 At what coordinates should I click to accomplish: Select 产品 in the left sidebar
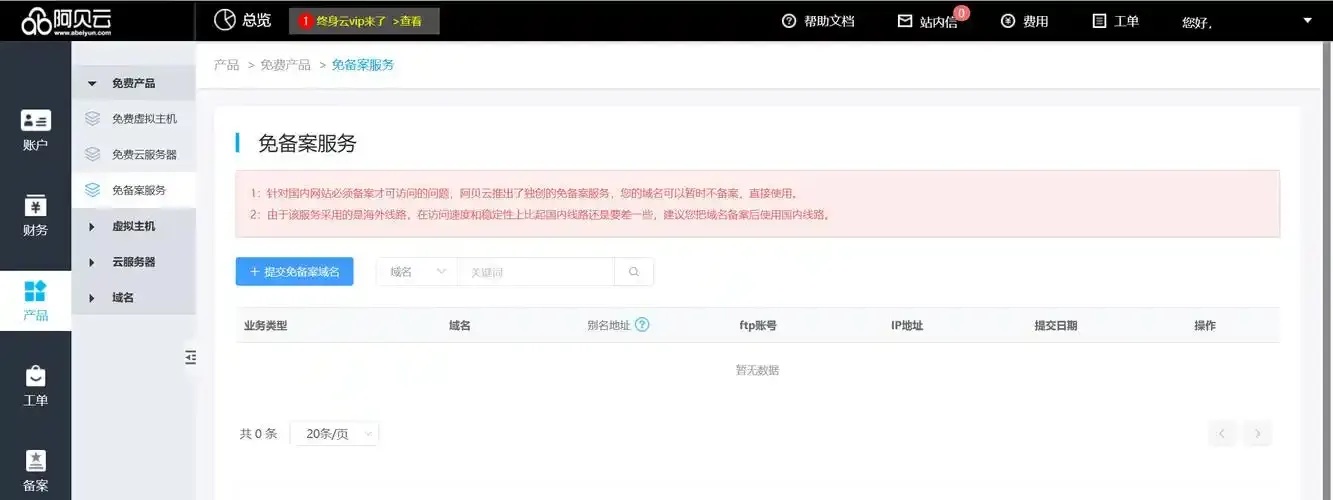(35, 301)
